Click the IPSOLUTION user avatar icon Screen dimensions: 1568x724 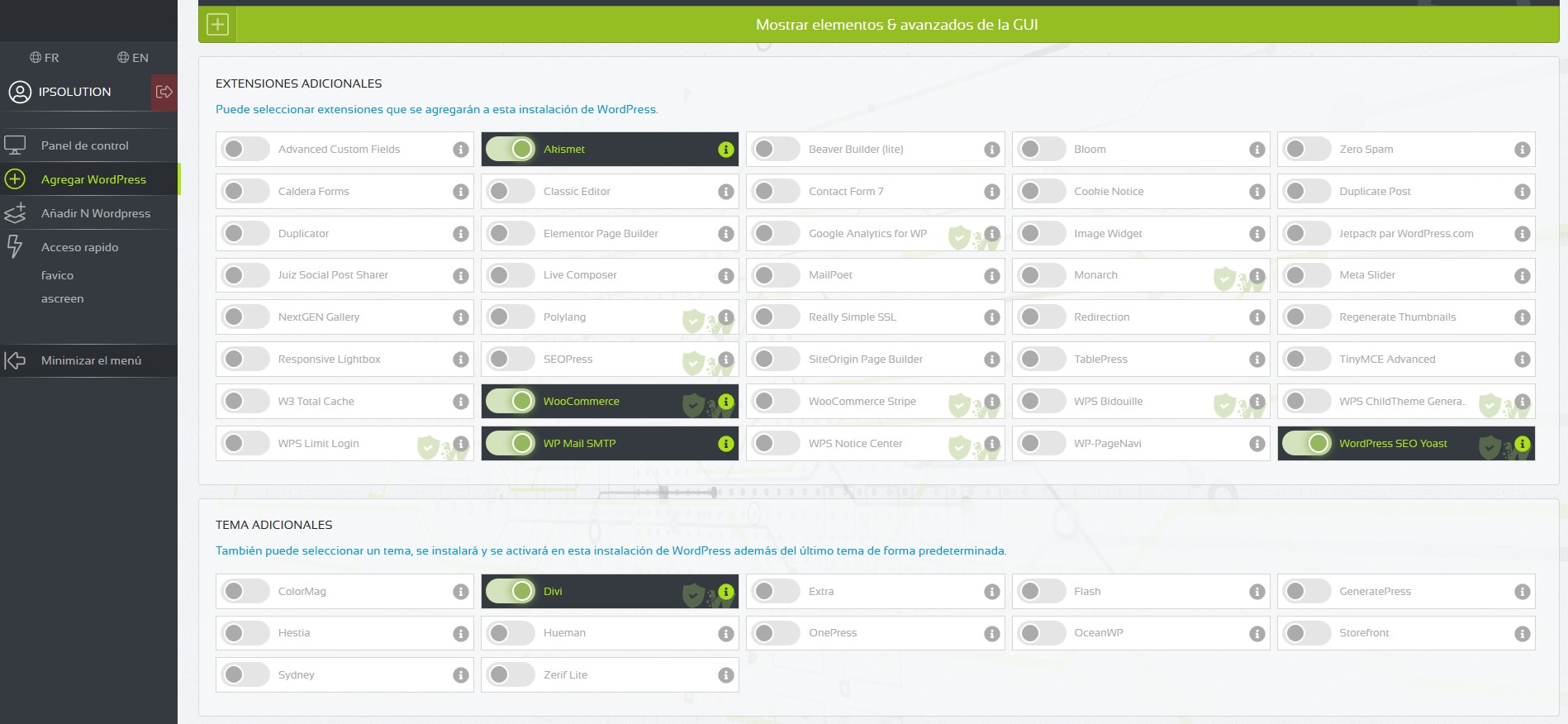20,92
